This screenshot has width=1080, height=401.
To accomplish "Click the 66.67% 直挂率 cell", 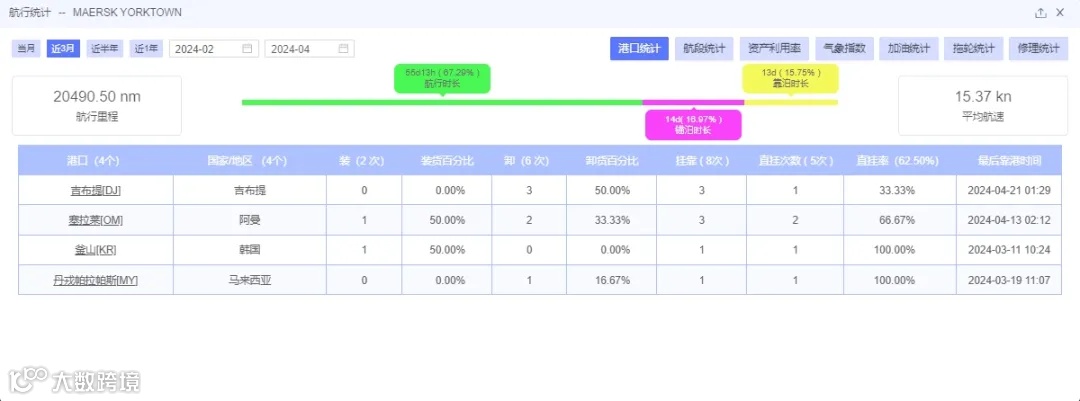I will [x=900, y=220].
